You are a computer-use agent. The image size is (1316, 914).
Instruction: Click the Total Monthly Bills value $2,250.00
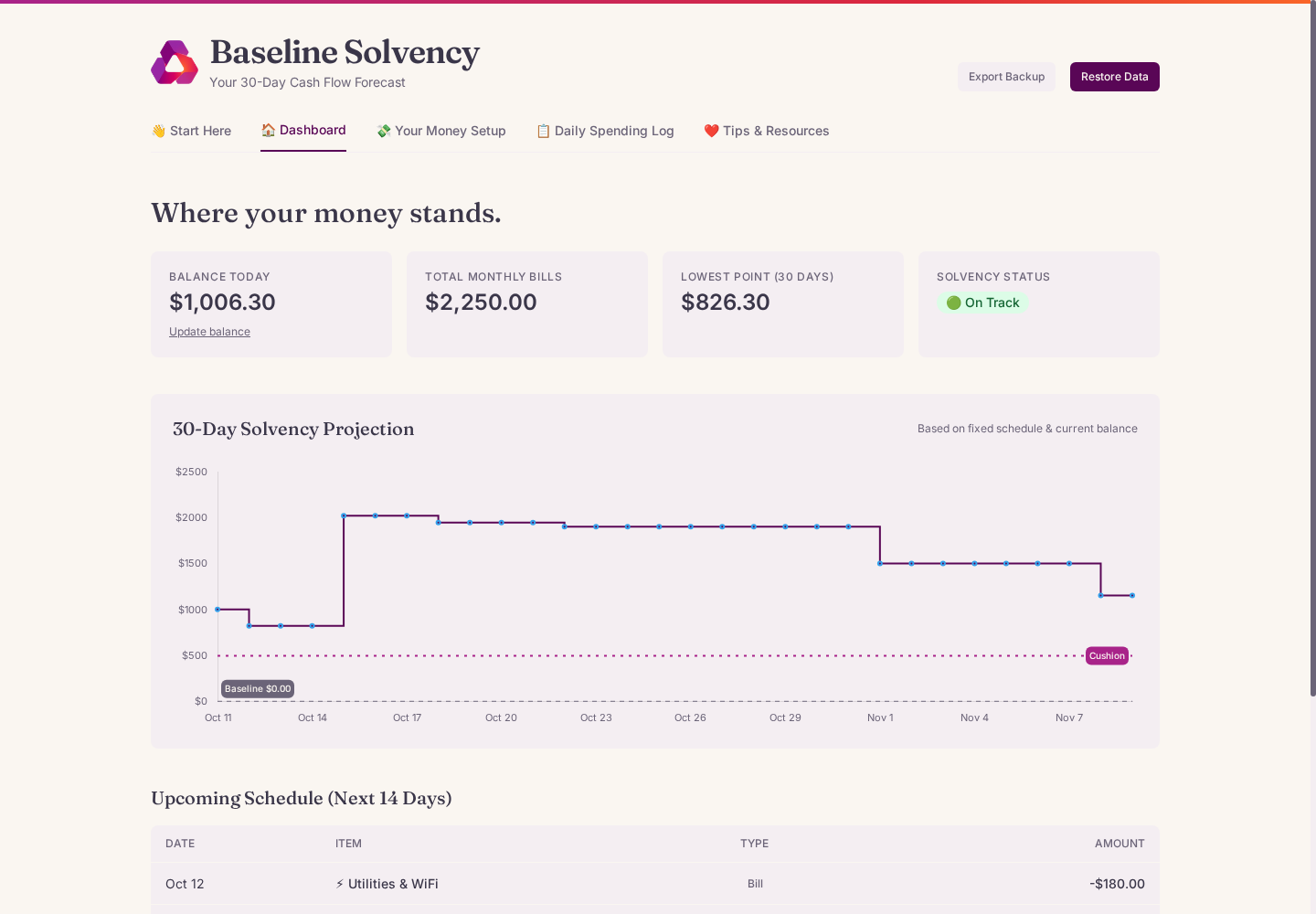point(481,303)
